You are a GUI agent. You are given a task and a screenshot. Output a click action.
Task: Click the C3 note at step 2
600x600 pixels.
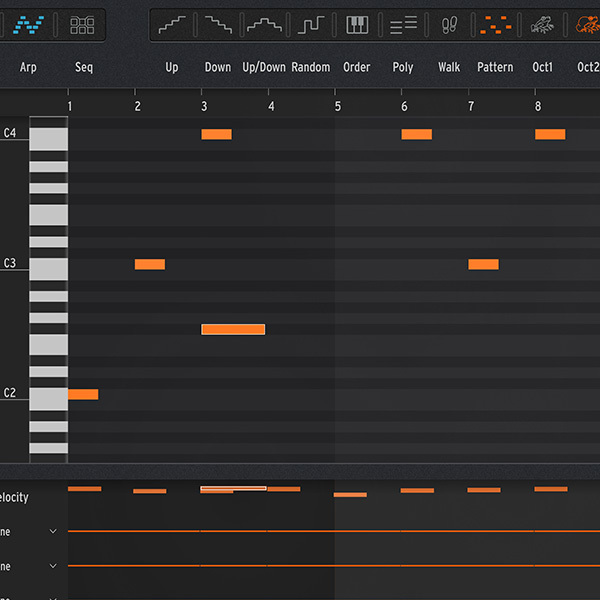click(x=150, y=264)
